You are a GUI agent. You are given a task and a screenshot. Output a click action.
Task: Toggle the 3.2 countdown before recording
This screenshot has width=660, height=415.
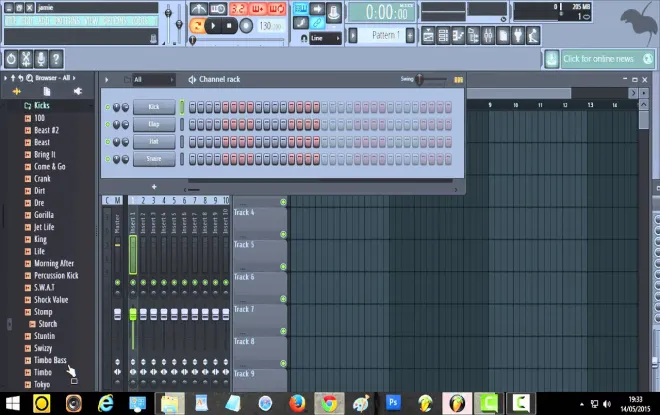click(x=238, y=8)
